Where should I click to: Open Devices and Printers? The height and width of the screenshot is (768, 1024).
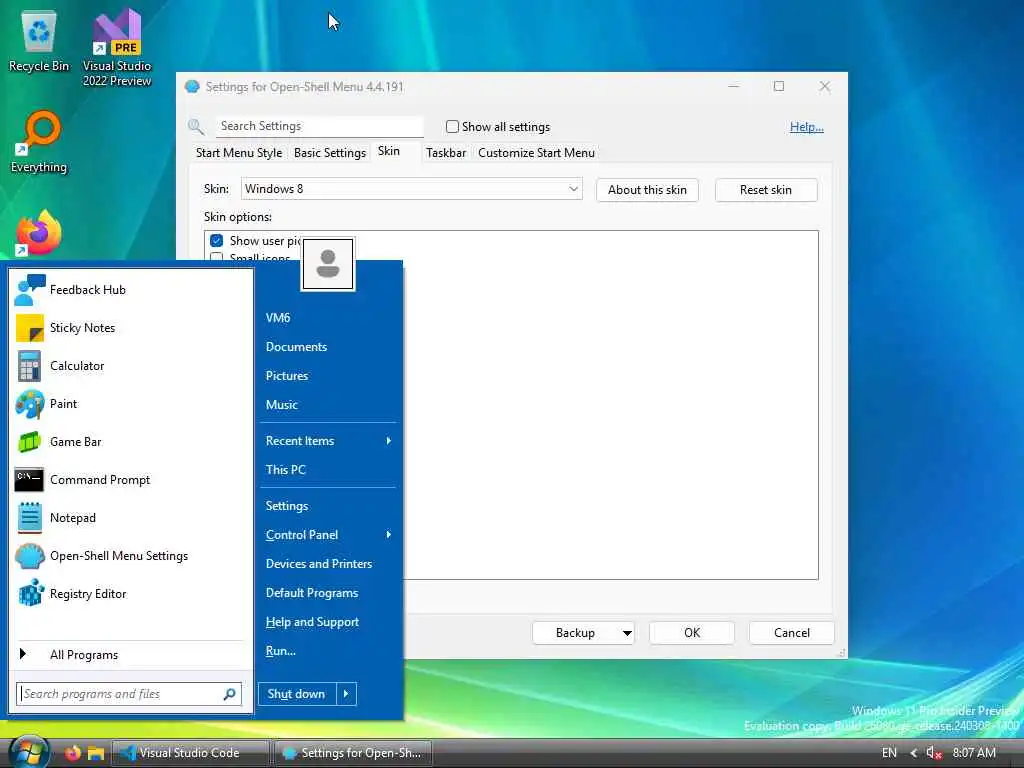pyautogui.click(x=328, y=564)
